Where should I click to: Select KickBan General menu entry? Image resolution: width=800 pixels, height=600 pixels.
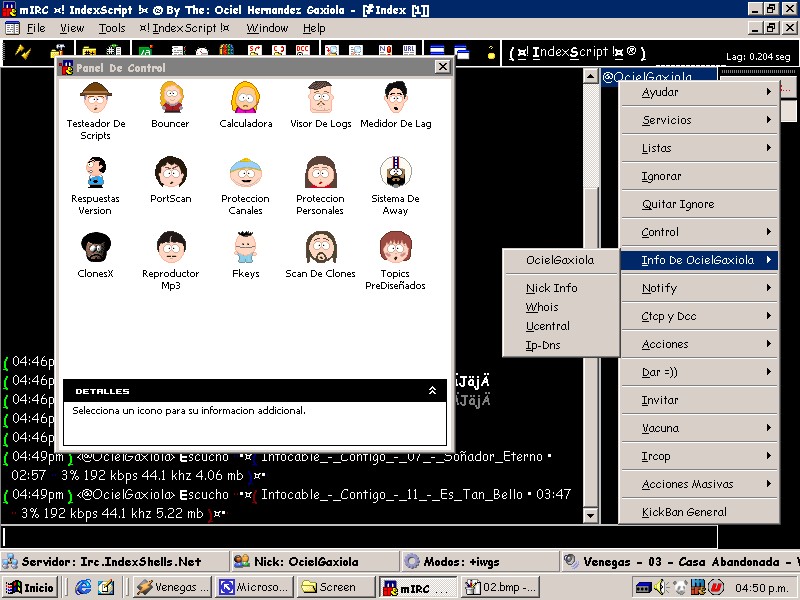(684, 512)
